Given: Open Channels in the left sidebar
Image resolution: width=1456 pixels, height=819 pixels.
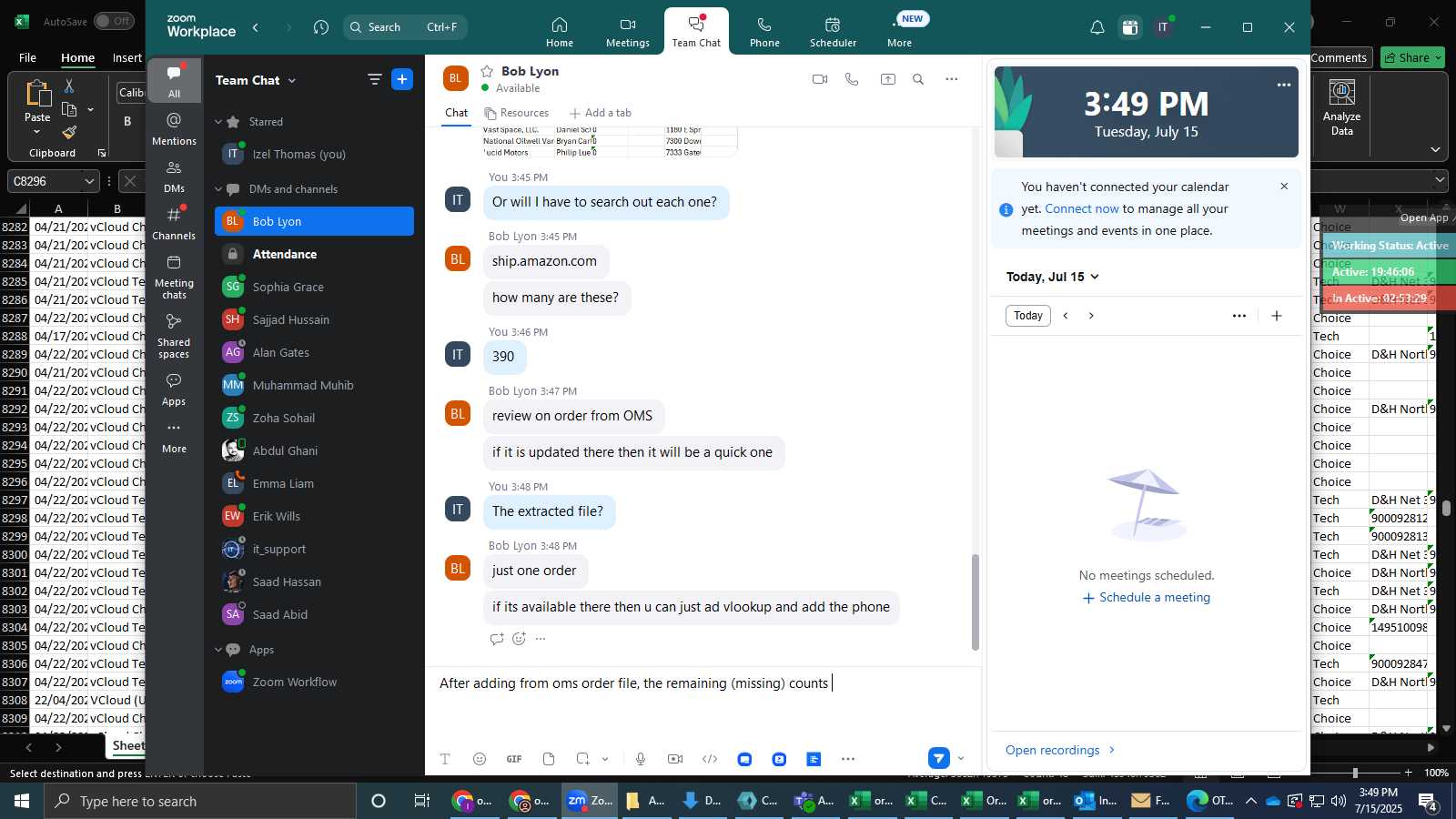Looking at the screenshot, I should pyautogui.click(x=174, y=224).
